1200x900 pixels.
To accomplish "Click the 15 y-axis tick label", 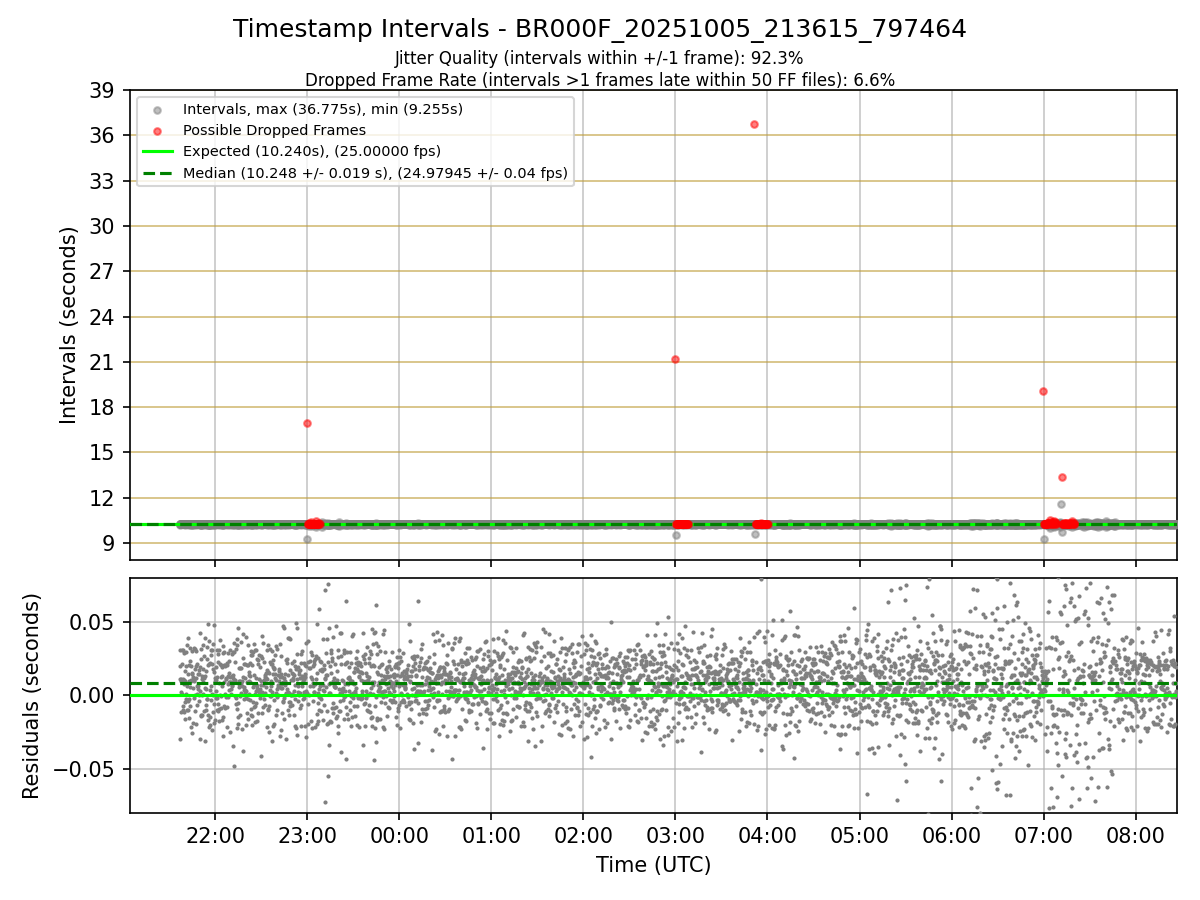I will (102, 453).
